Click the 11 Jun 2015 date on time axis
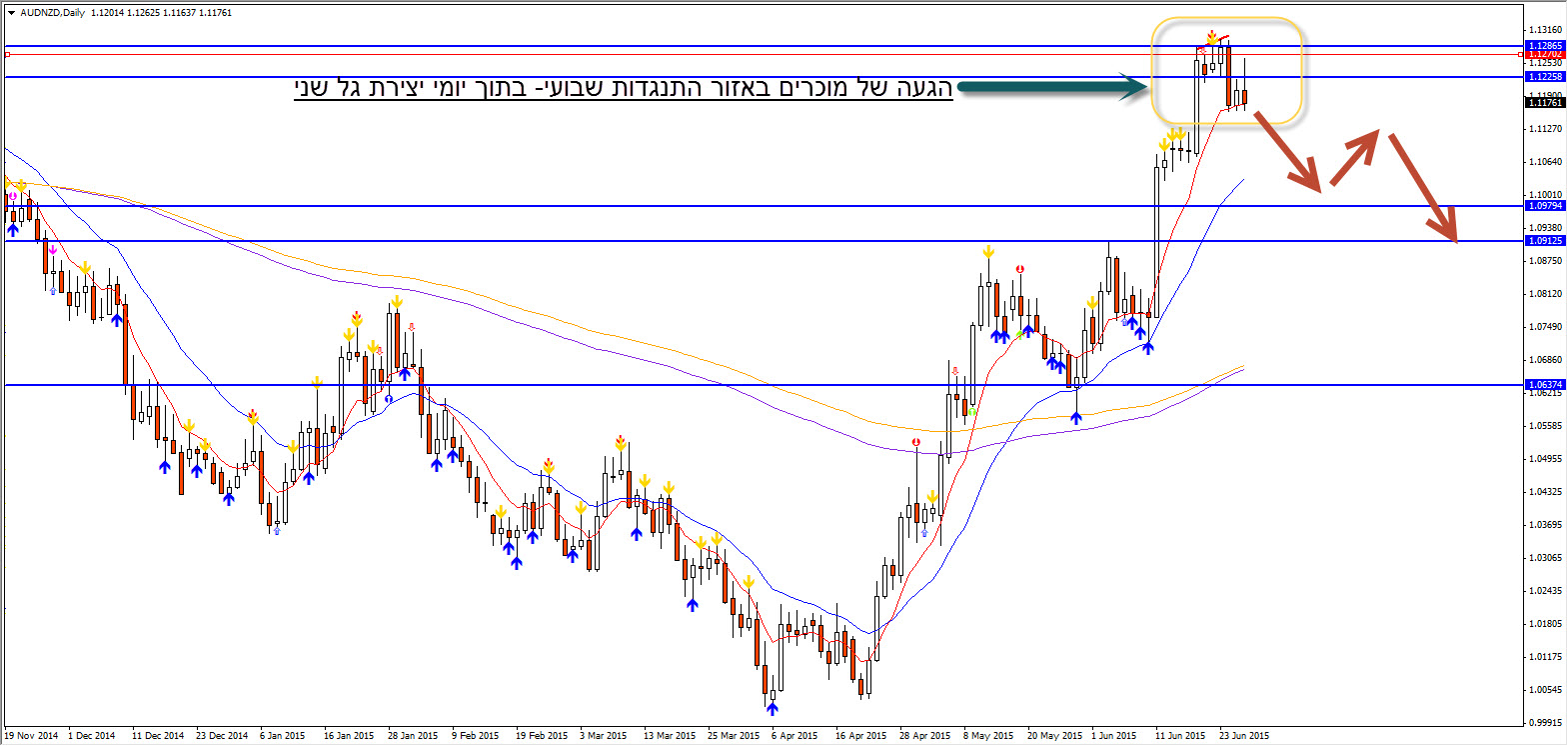This screenshot has width=1568, height=746. 1180,736
